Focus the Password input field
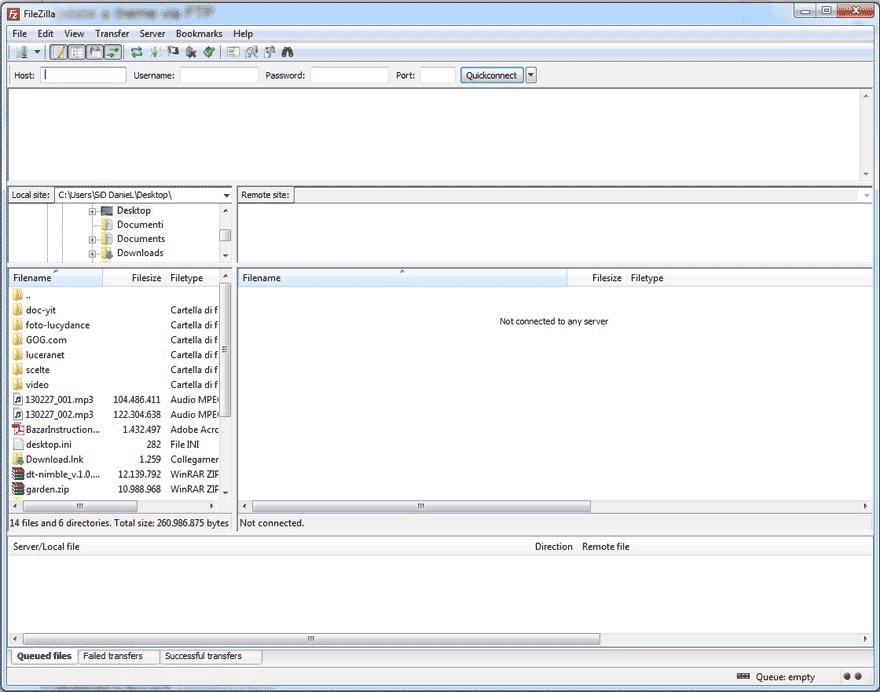Screen dimensions: 880x692 tap(349, 75)
